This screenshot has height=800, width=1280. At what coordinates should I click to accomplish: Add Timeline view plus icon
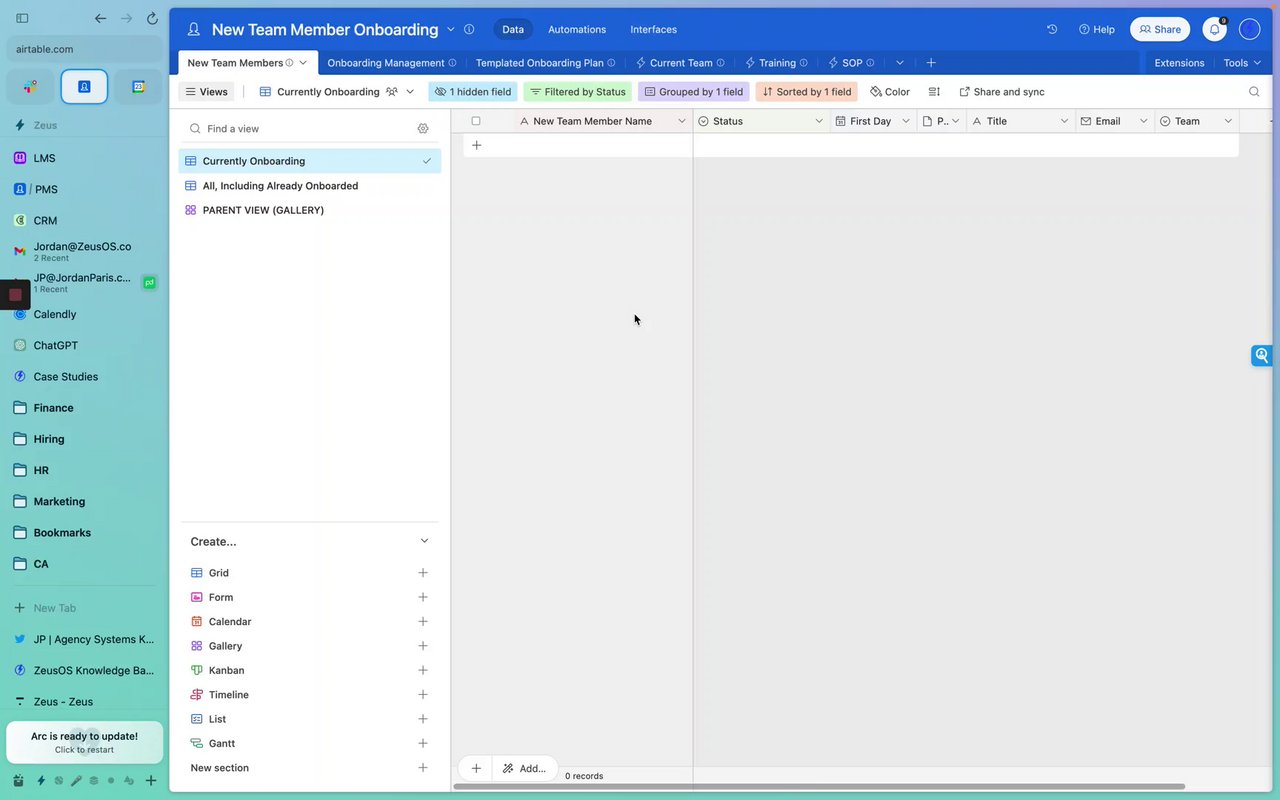[423, 694]
